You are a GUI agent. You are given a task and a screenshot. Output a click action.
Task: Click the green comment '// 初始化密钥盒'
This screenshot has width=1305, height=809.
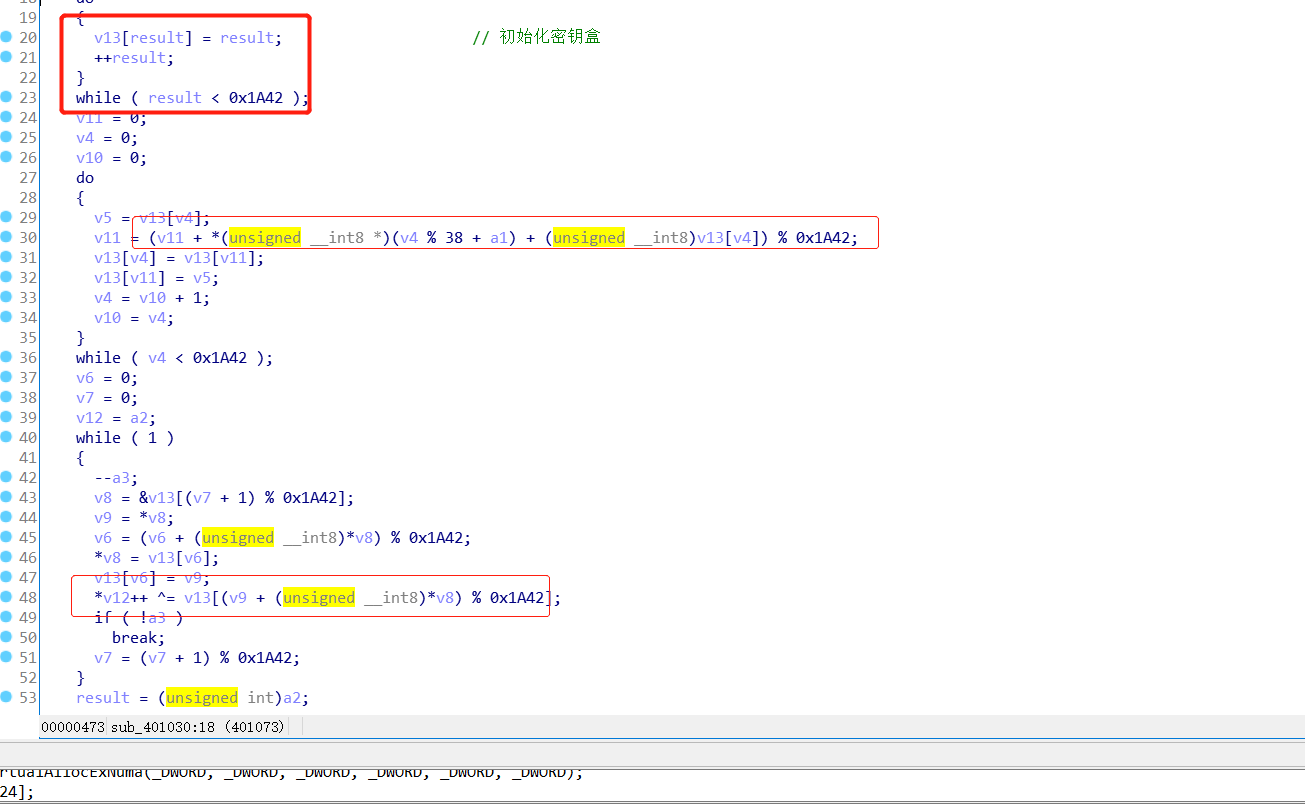(536, 38)
